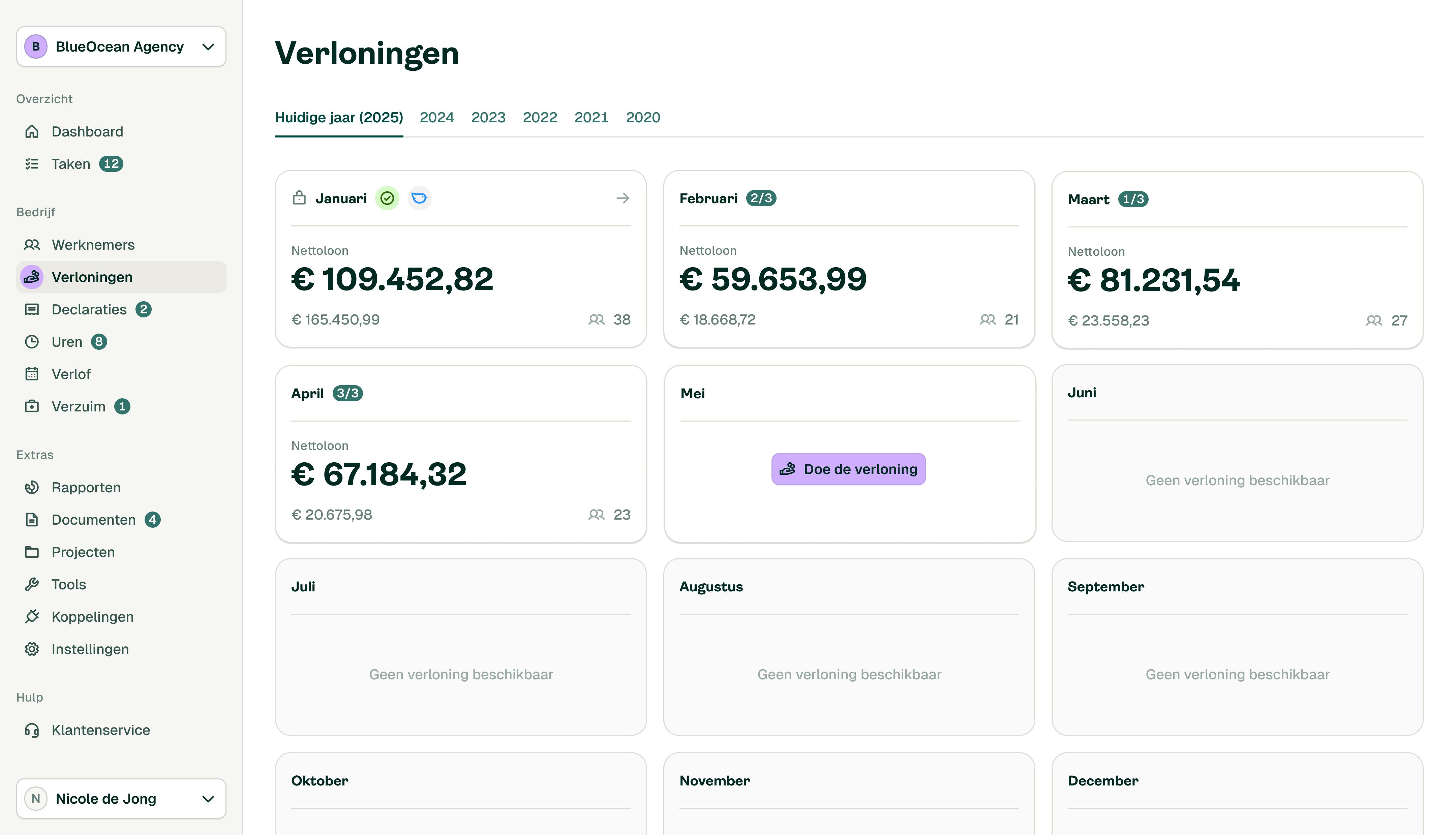
Task: Open the Verloningen section via the hand-coin icon
Action: click(x=32, y=277)
